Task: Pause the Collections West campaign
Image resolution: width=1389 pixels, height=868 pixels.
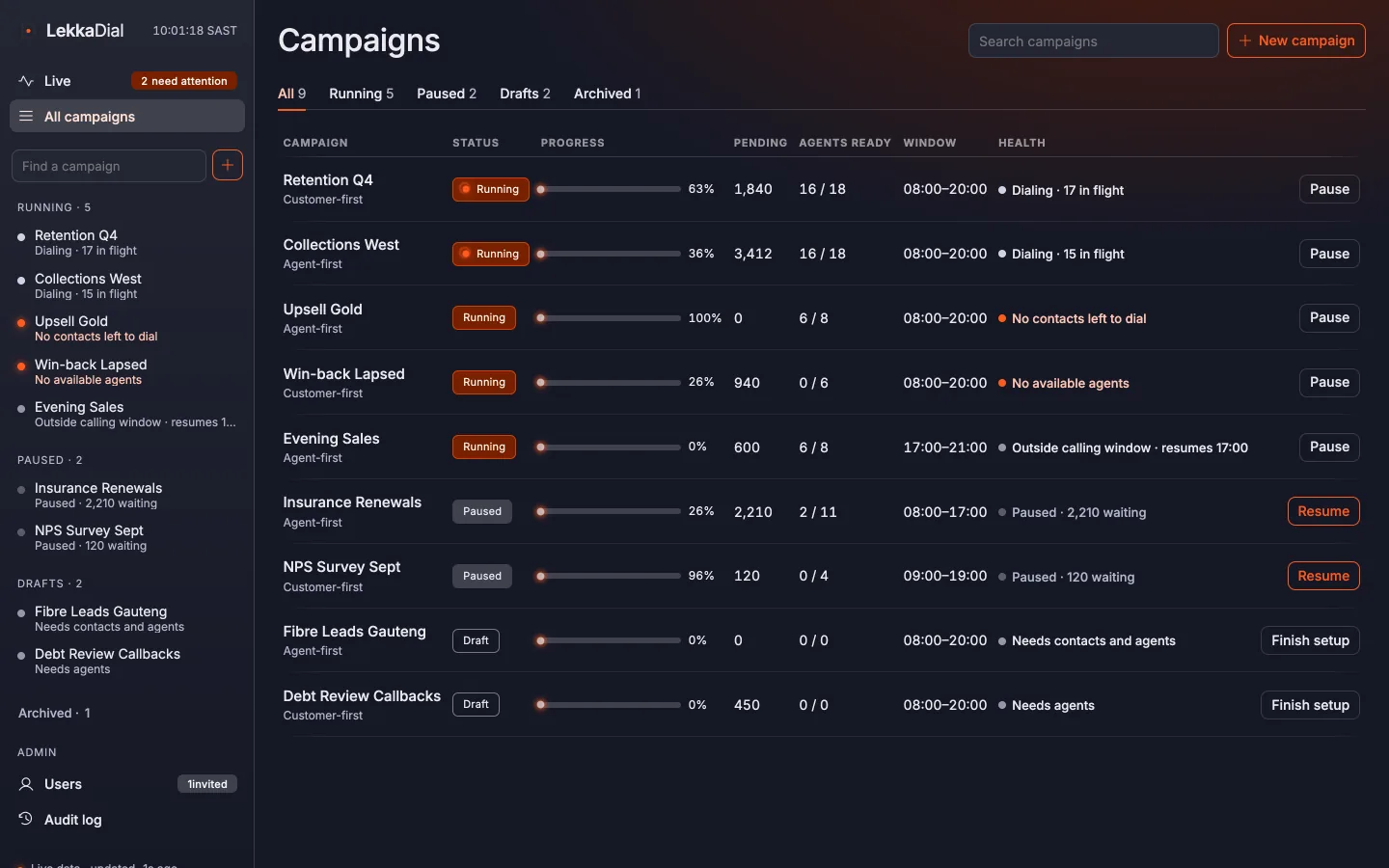Action: click(x=1329, y=254)
